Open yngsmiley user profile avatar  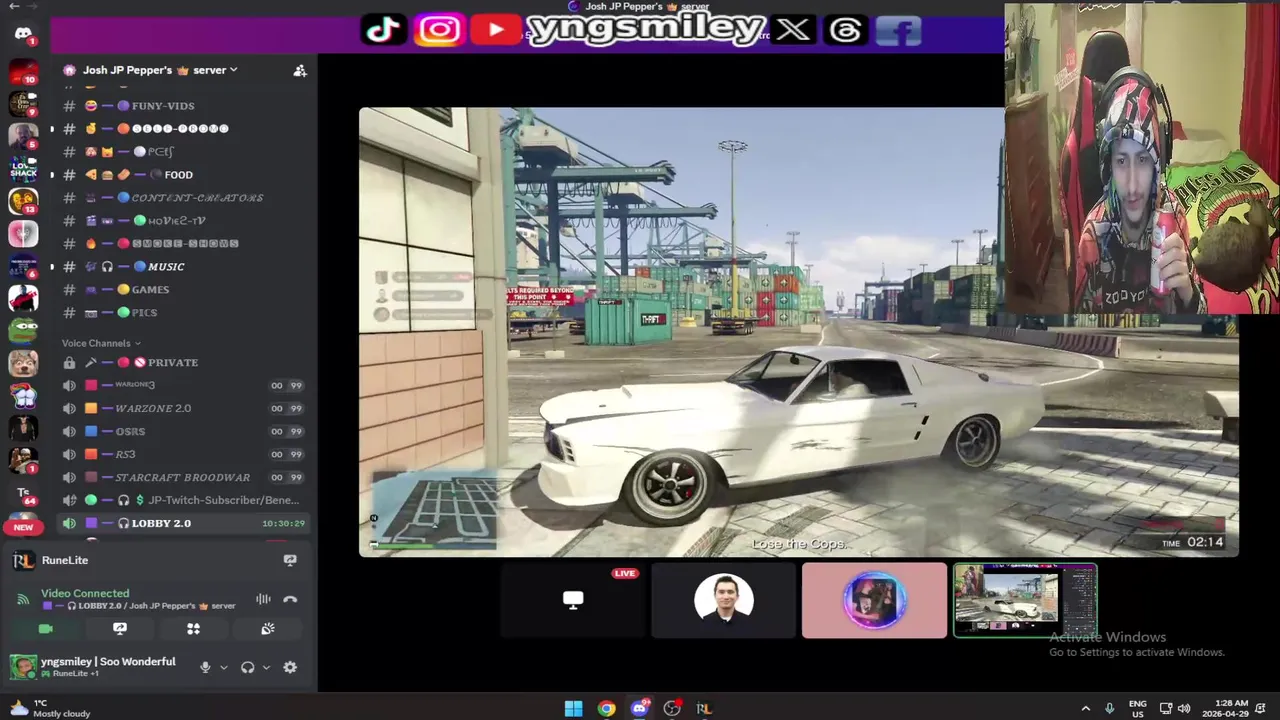pos(23,667)
